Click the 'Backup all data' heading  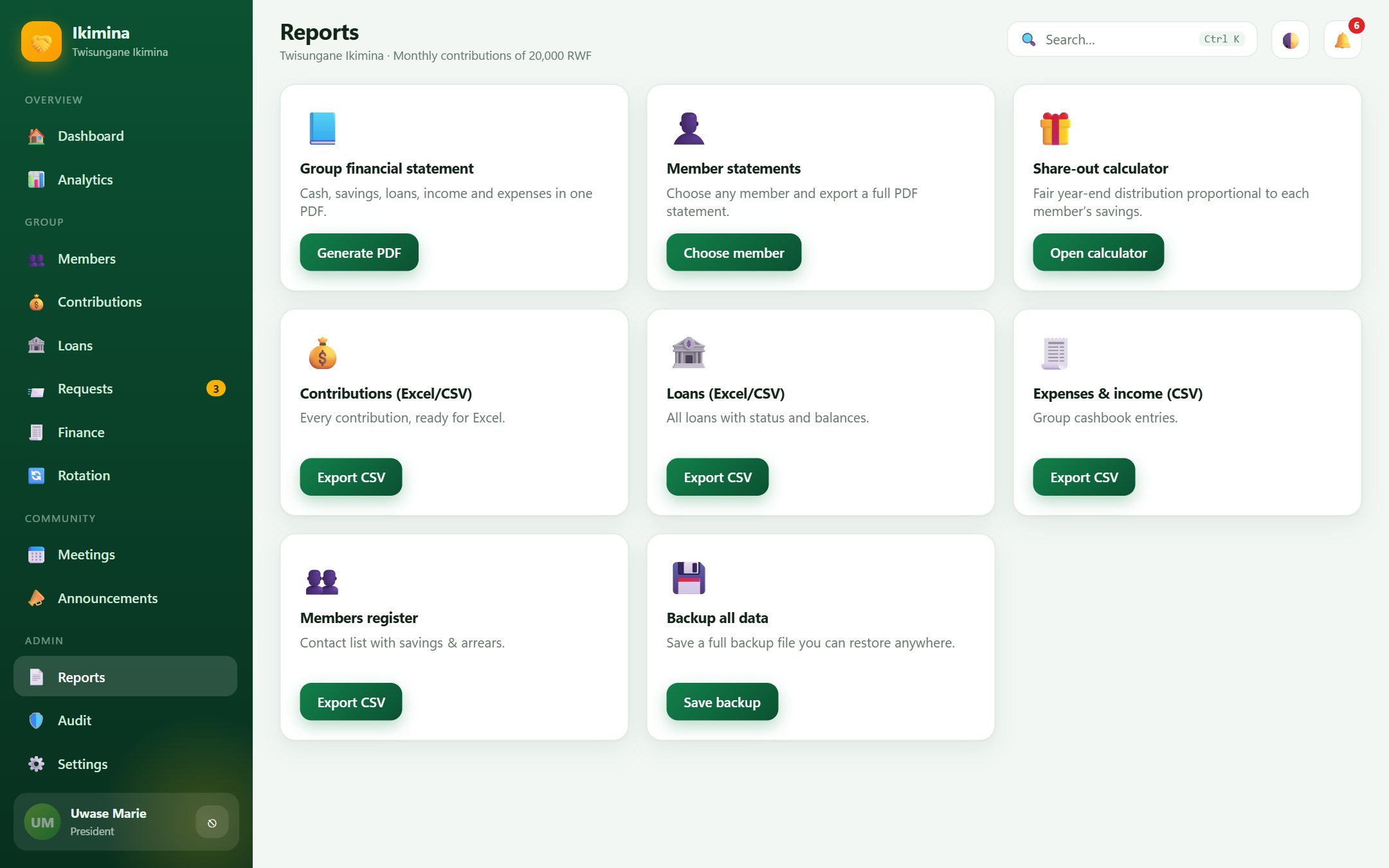pyautogui.click(x=717, y=618)
